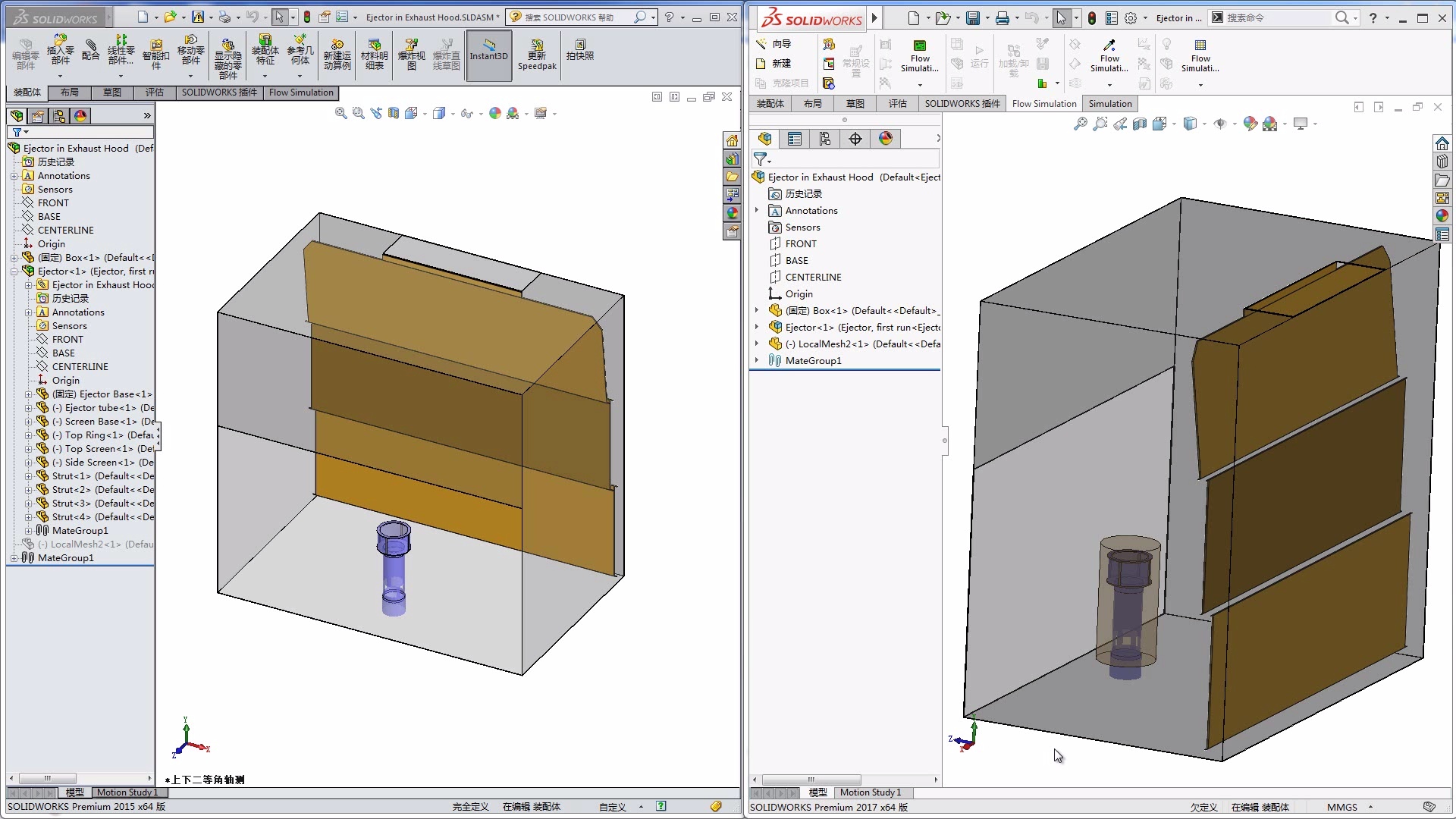Toggle the filter funnel in FeatureManager tree
The image size is (1456, 819).
pyautogui.click(x=17, y=132)
